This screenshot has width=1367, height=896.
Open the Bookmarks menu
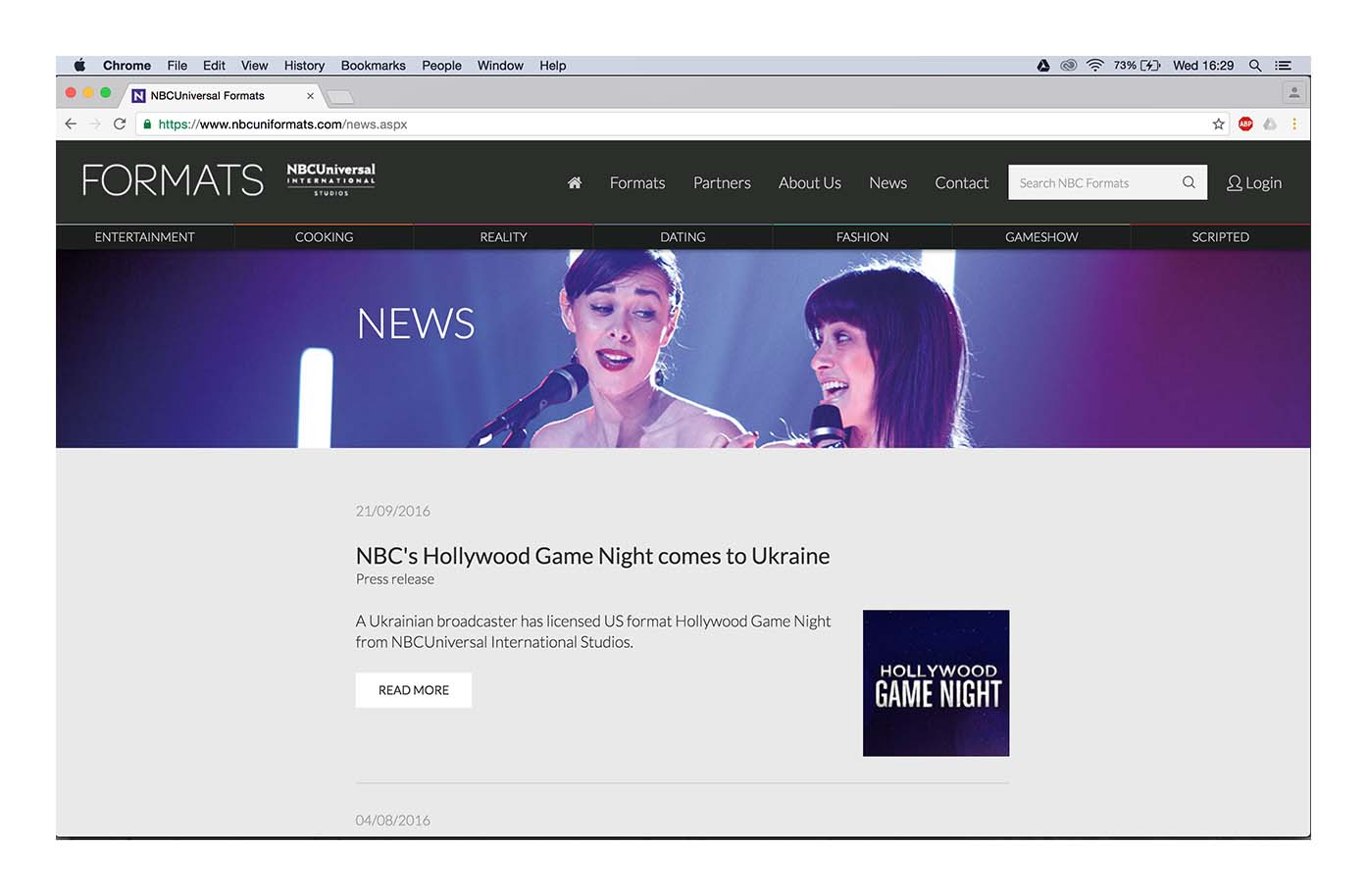[373, 66]
